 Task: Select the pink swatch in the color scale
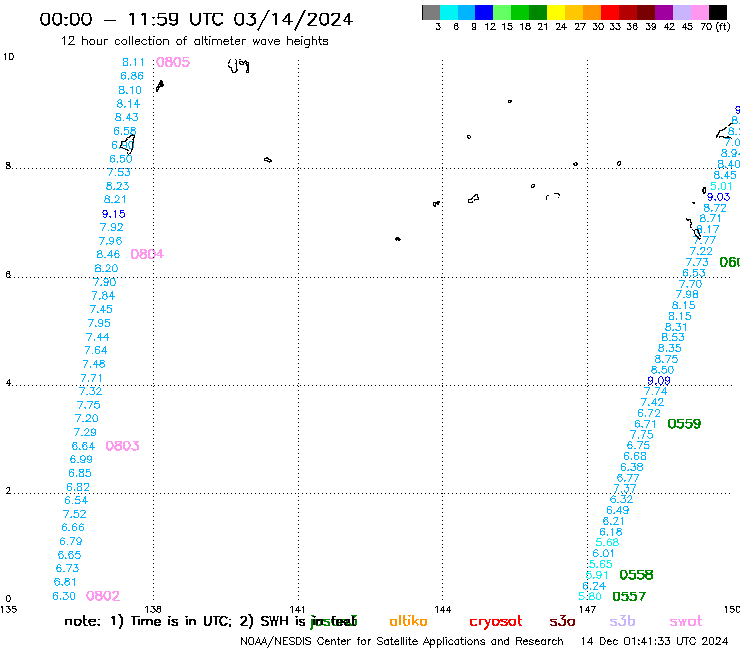pyautogui.click(x=699, y=12)
